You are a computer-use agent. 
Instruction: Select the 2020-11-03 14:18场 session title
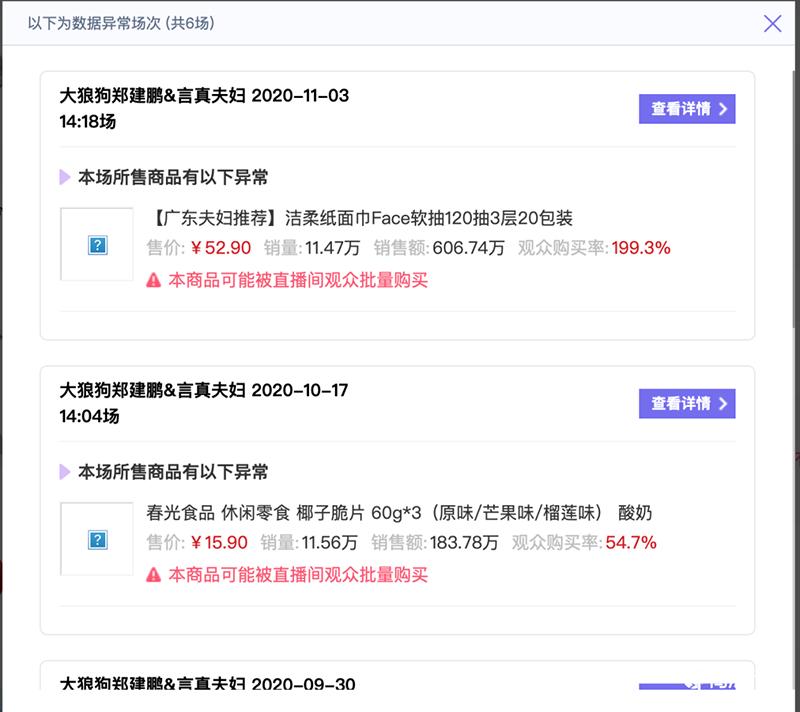tap(204, 108)
